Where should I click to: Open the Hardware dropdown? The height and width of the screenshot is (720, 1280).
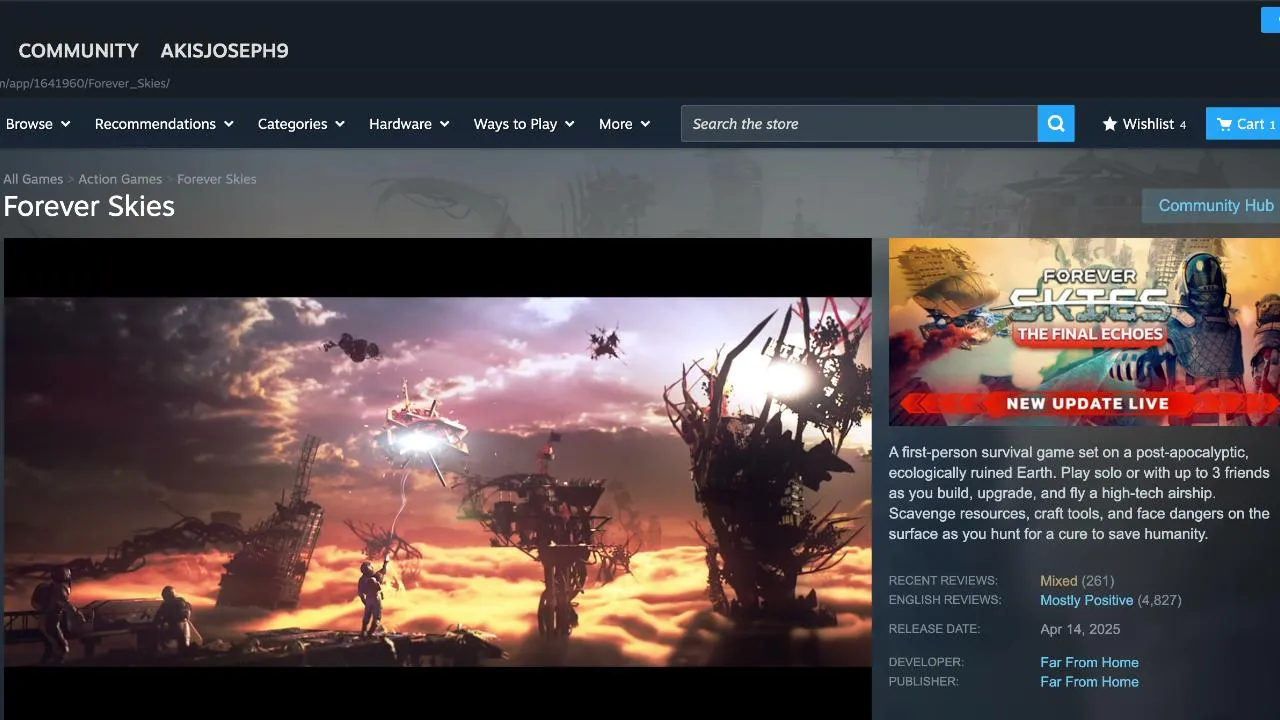(409, 124)
